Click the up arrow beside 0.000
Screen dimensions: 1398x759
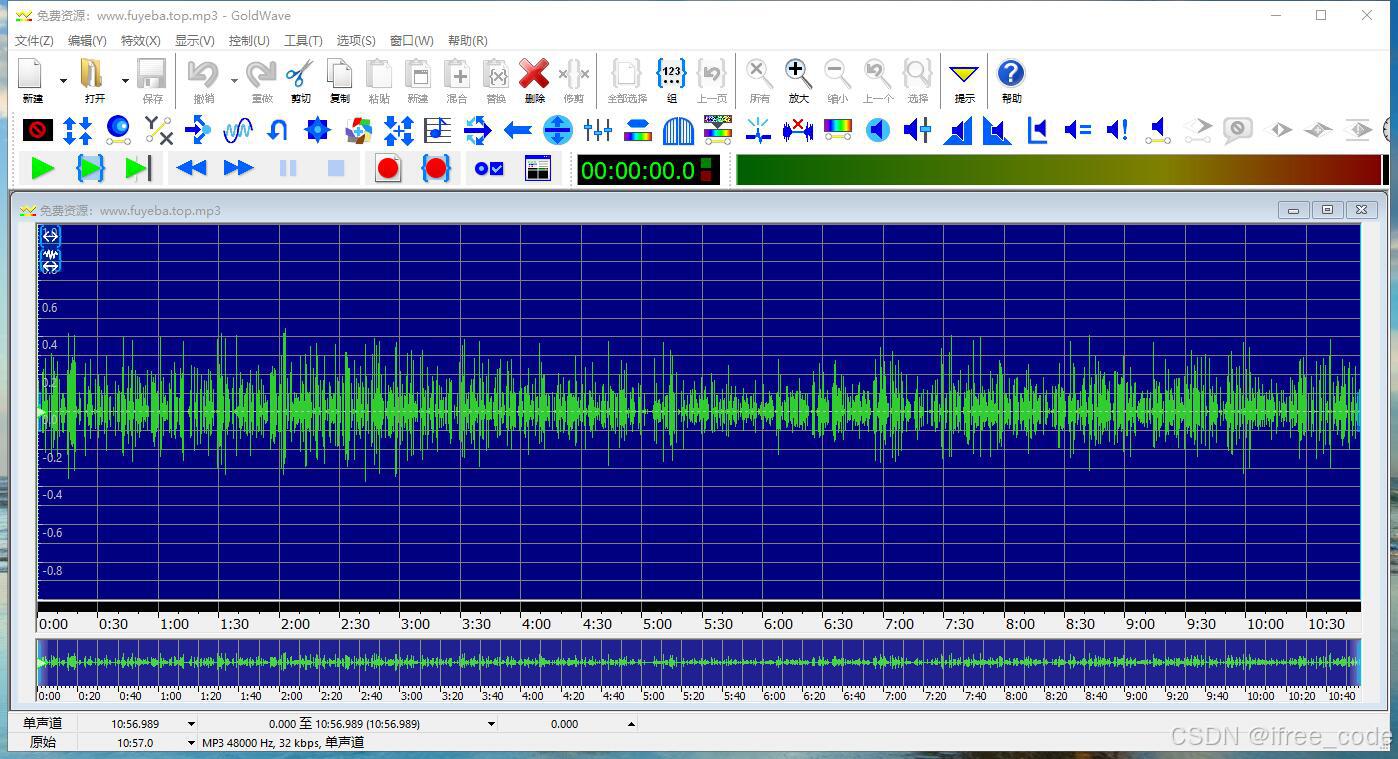[x=631, y=724]
